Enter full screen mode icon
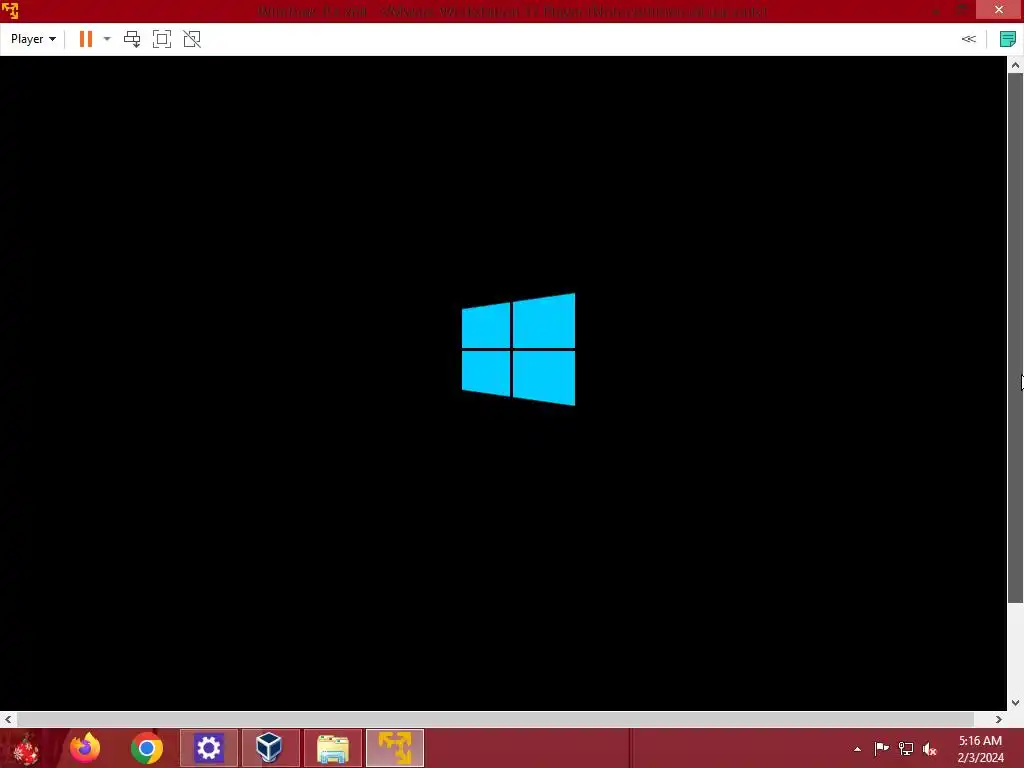Screen dimensions: 1024x768 pos(162,39)
